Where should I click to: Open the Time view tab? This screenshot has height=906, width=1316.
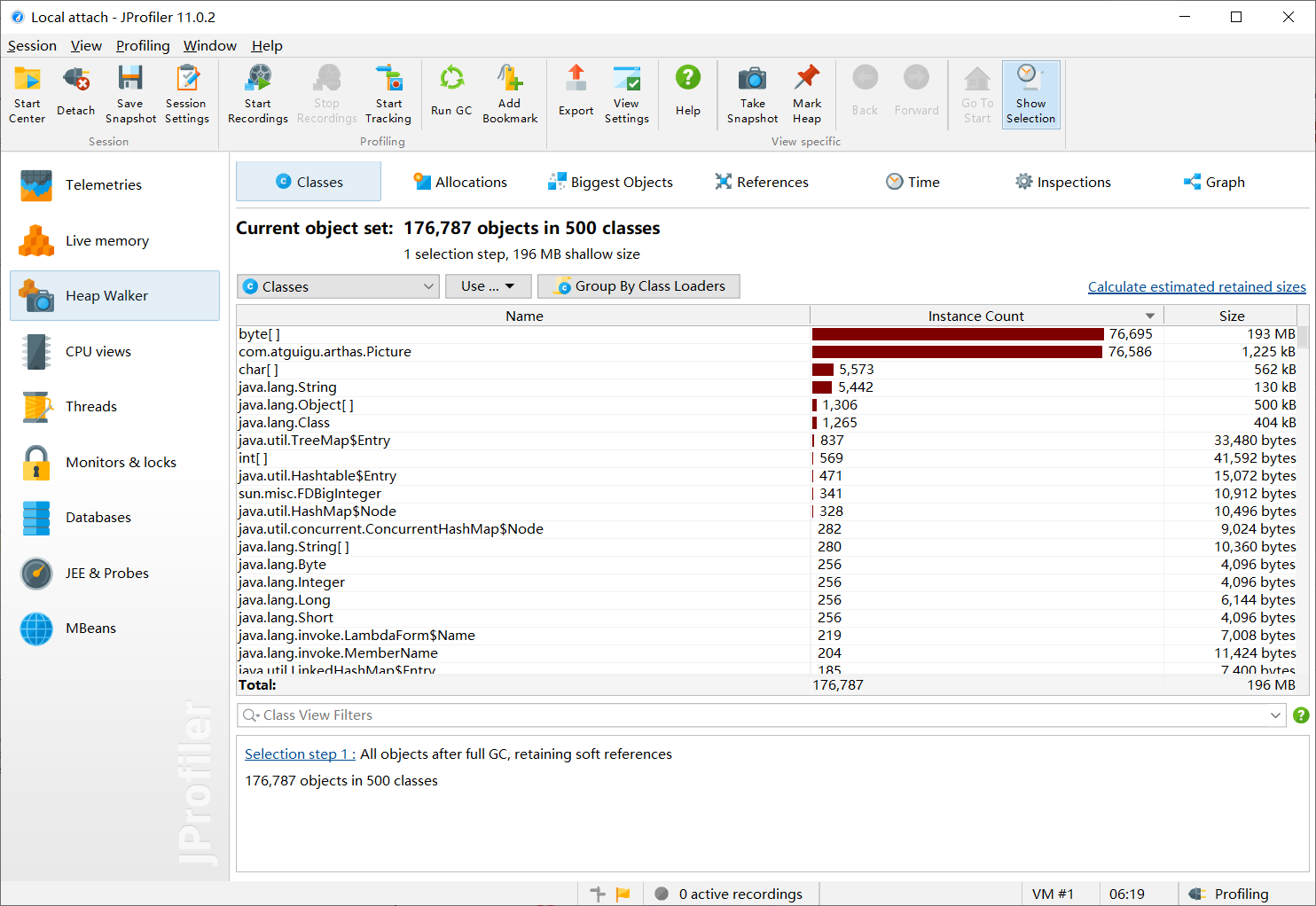click(x=913, y=182)
